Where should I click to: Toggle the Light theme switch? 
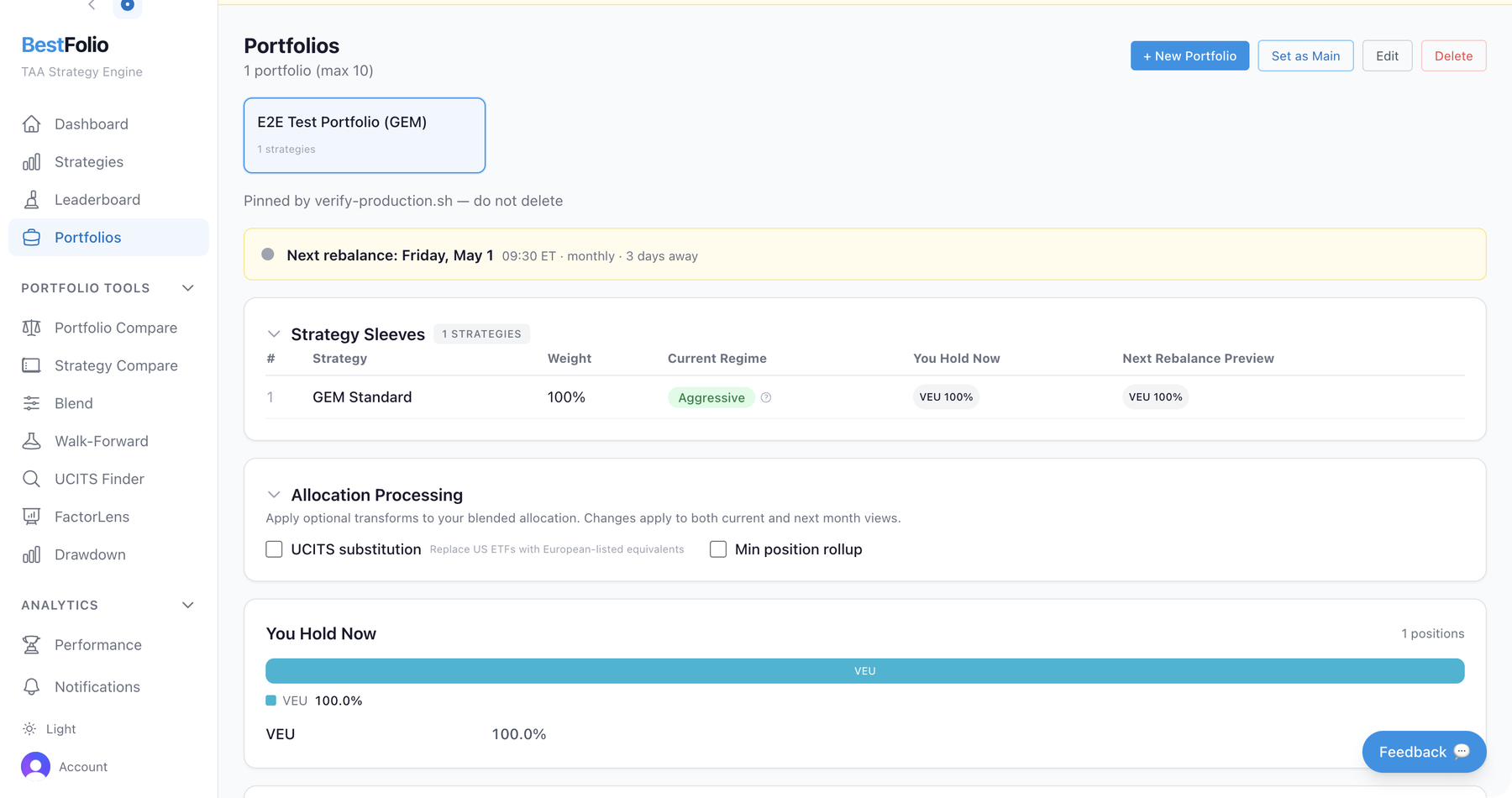[50, 729]
